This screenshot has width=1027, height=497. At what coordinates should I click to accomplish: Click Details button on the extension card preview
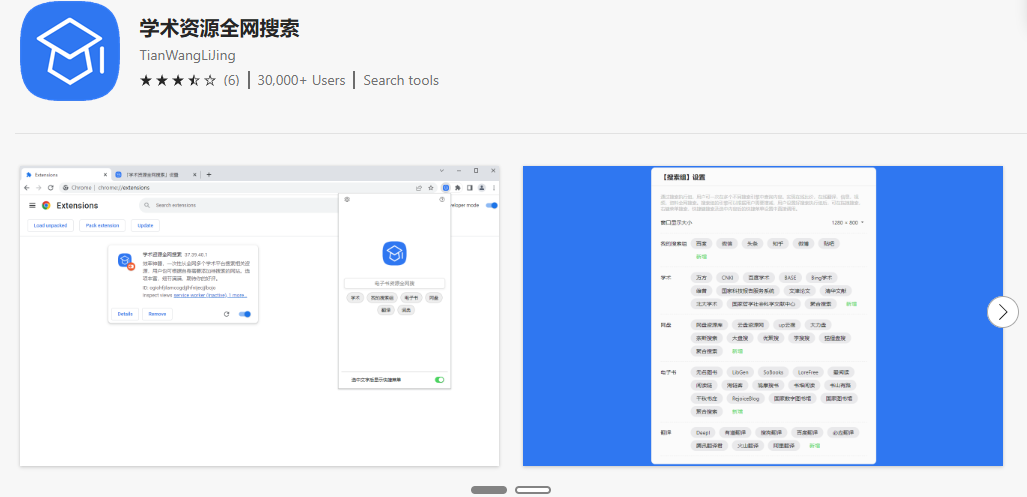point(124,314)
